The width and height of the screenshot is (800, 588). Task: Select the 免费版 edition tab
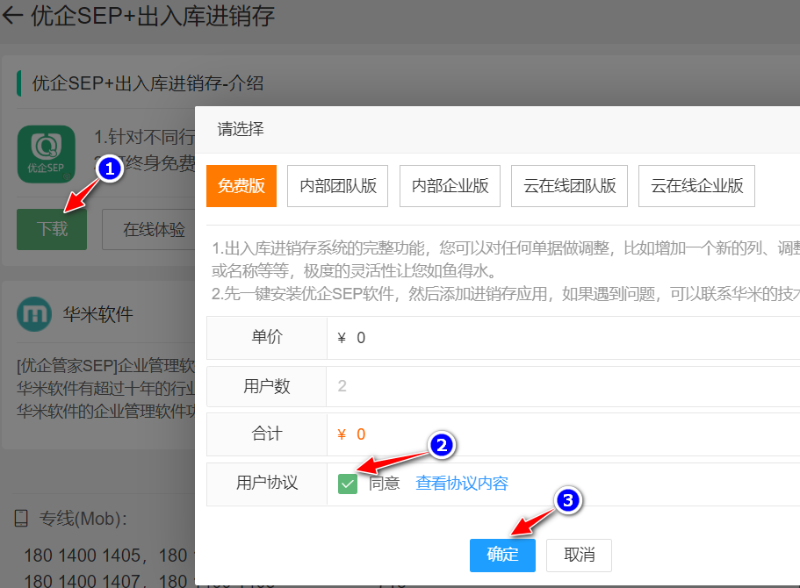click(241, 186)
